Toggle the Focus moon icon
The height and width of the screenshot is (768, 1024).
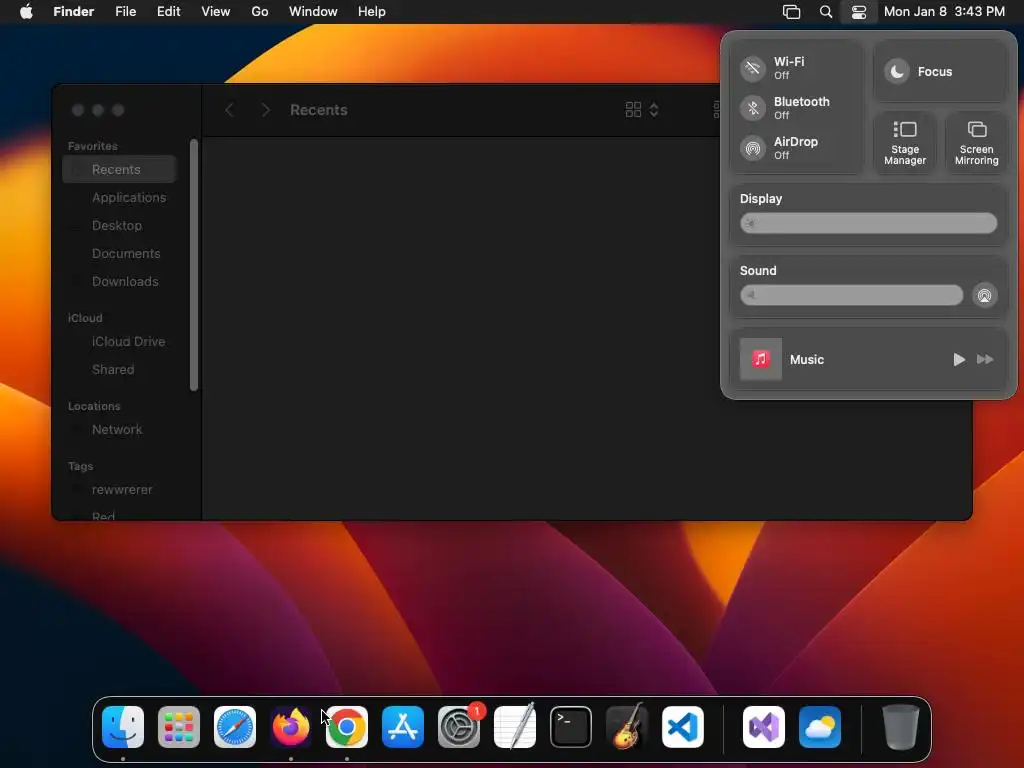click(897, 72)
